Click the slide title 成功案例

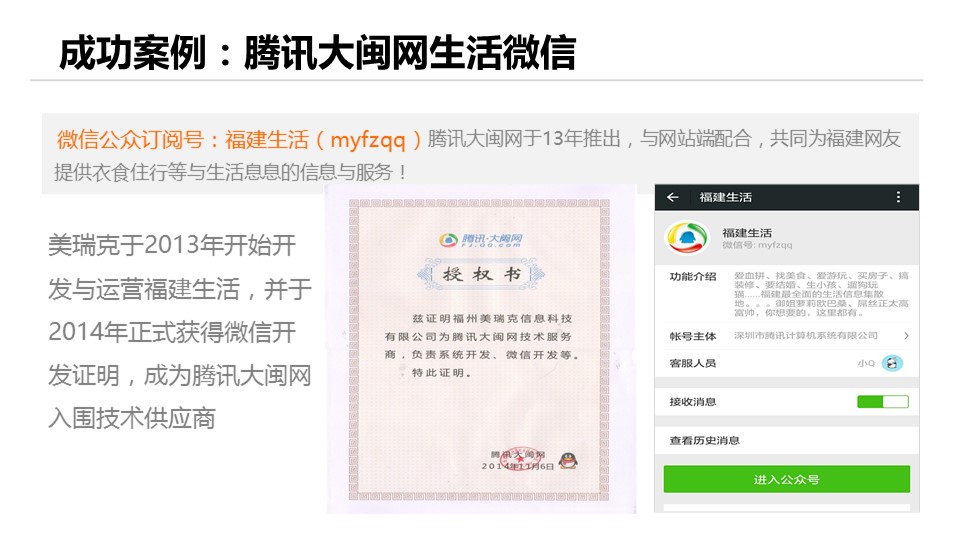(x=132, y=53)
